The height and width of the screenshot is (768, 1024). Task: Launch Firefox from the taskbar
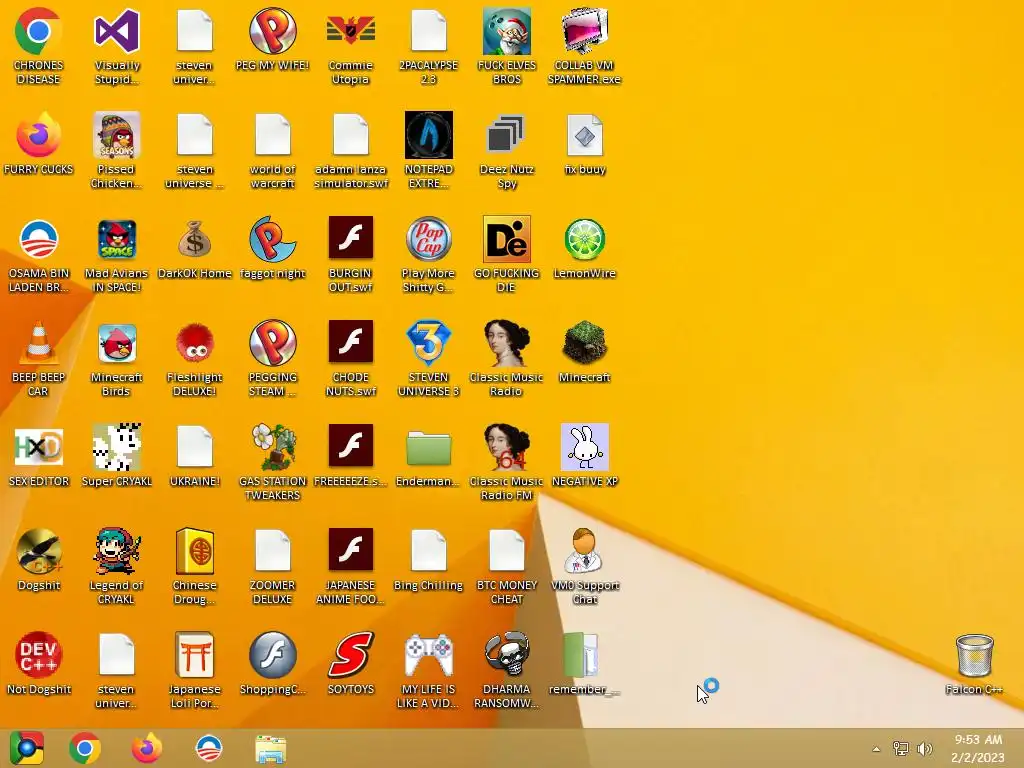point(147,748)
